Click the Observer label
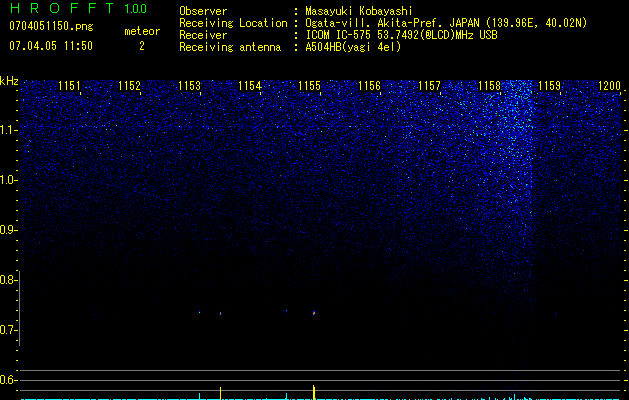This screenshot has width=629, height=400. click(x=203, y=11)
